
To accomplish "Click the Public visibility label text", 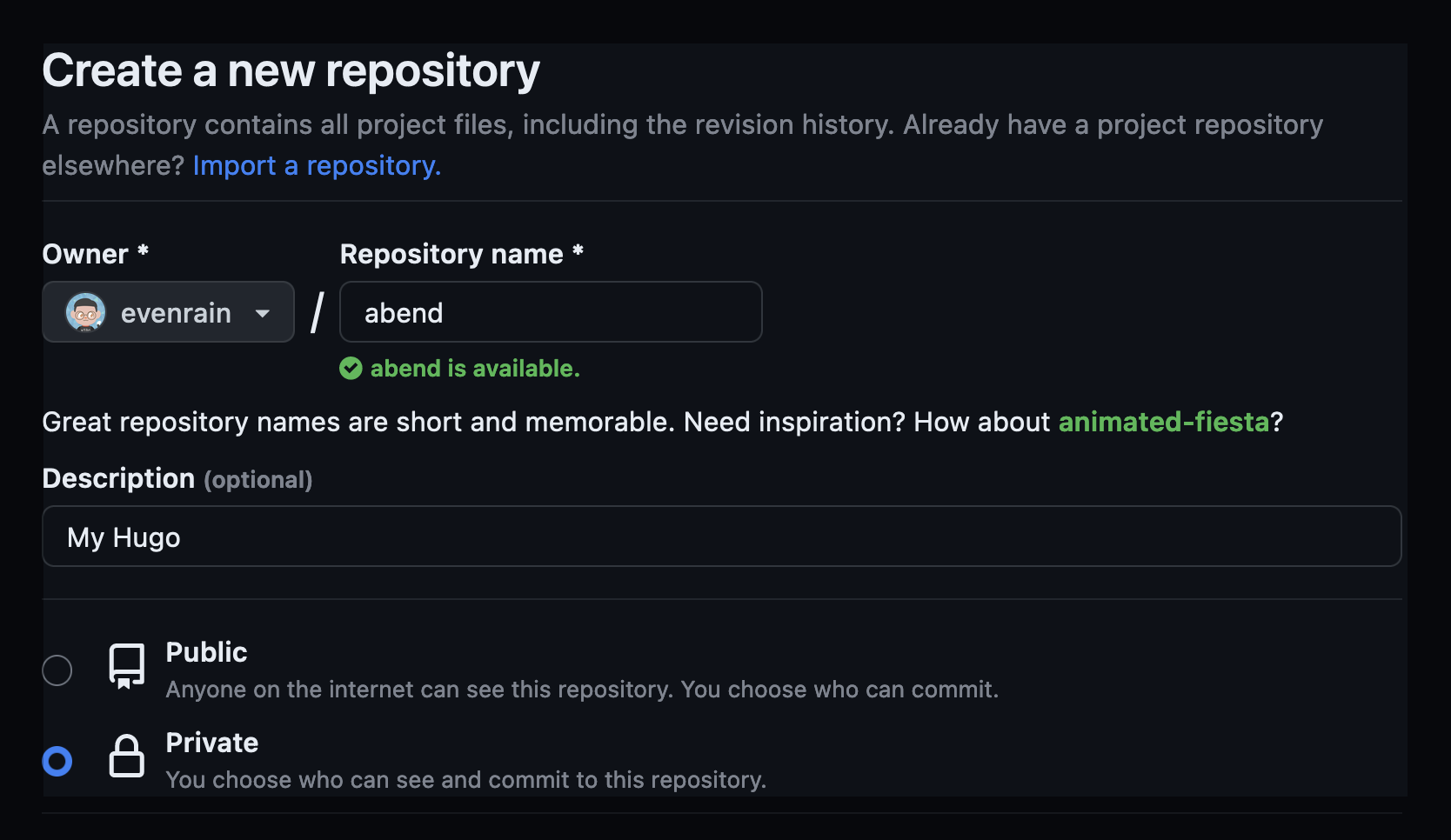I will (206, 652).
